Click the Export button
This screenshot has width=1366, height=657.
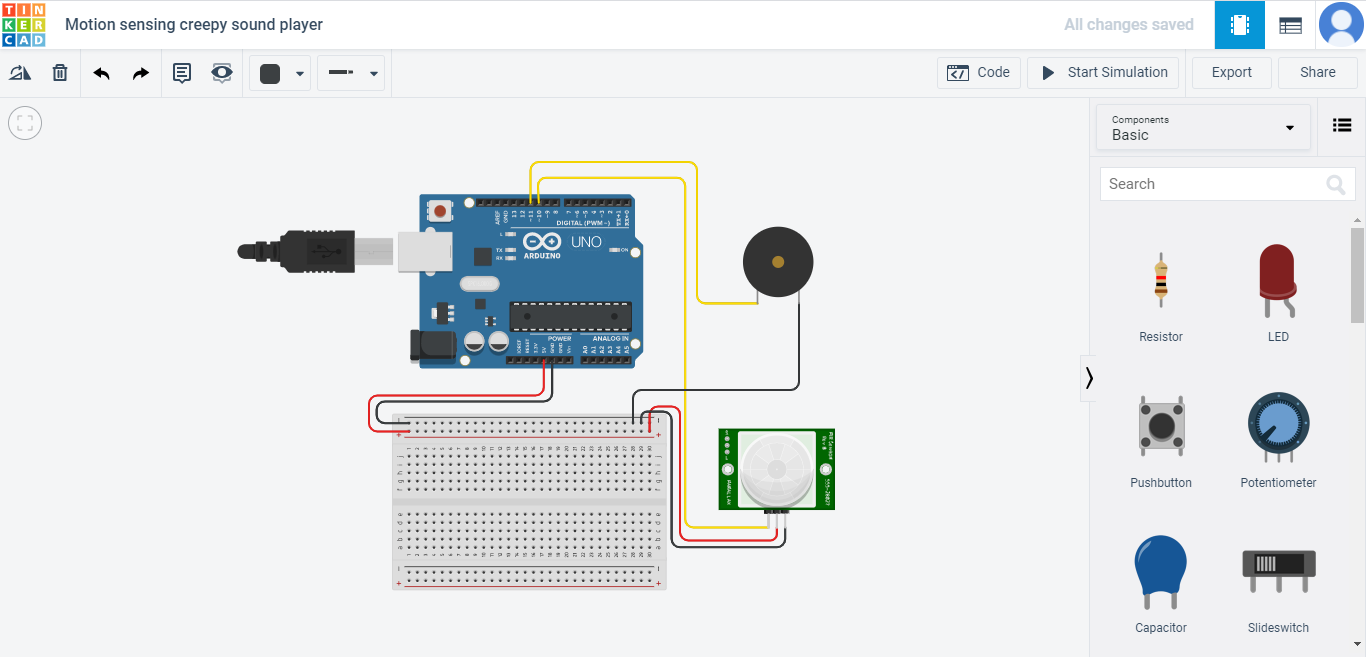tap(1231, 73)
